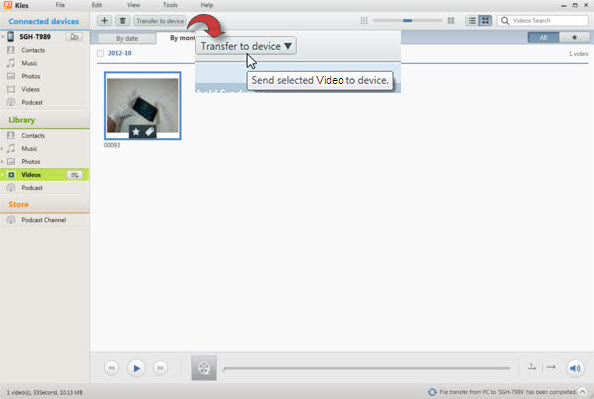
Task: Click the playlist button in Library Videos row
Action: pos(75,175)
